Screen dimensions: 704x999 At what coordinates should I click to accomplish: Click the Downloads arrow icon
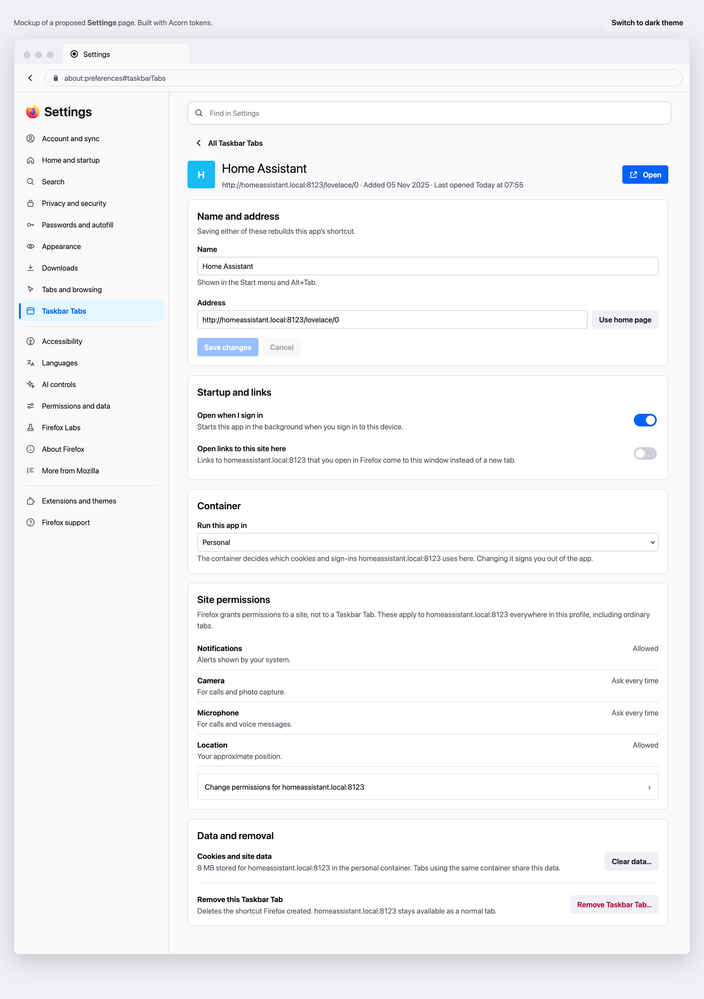tap(30, 268)
